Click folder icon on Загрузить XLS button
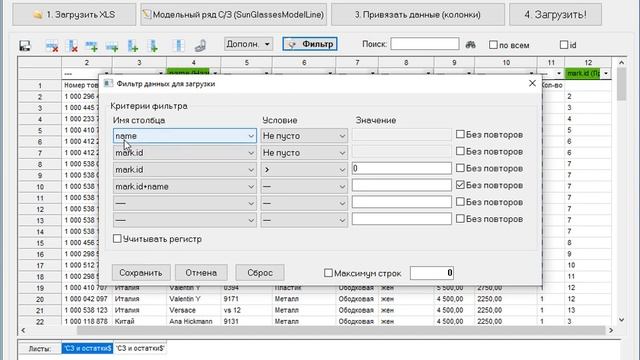 (x=38, y=15)
